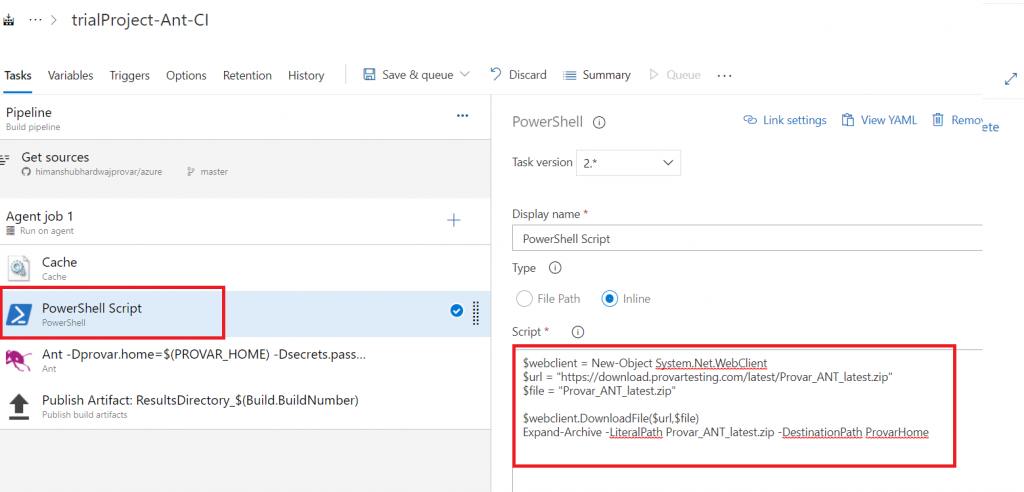Click the PowerShell info icon
Image resolution: width=1024 pixels, height=492 pixels.
[600, 122]
